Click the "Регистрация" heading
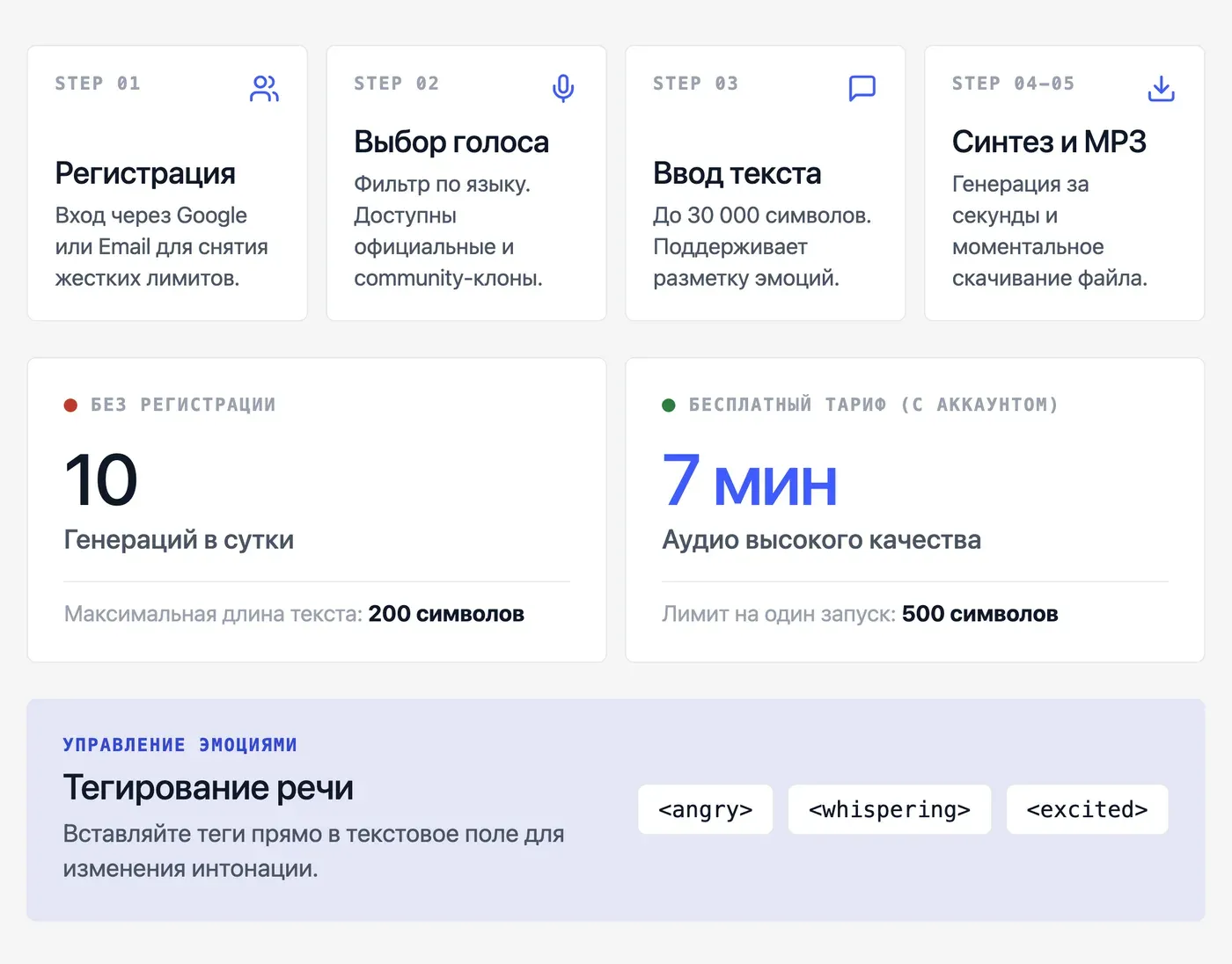The image size is (1232, 964). [145, 173]
